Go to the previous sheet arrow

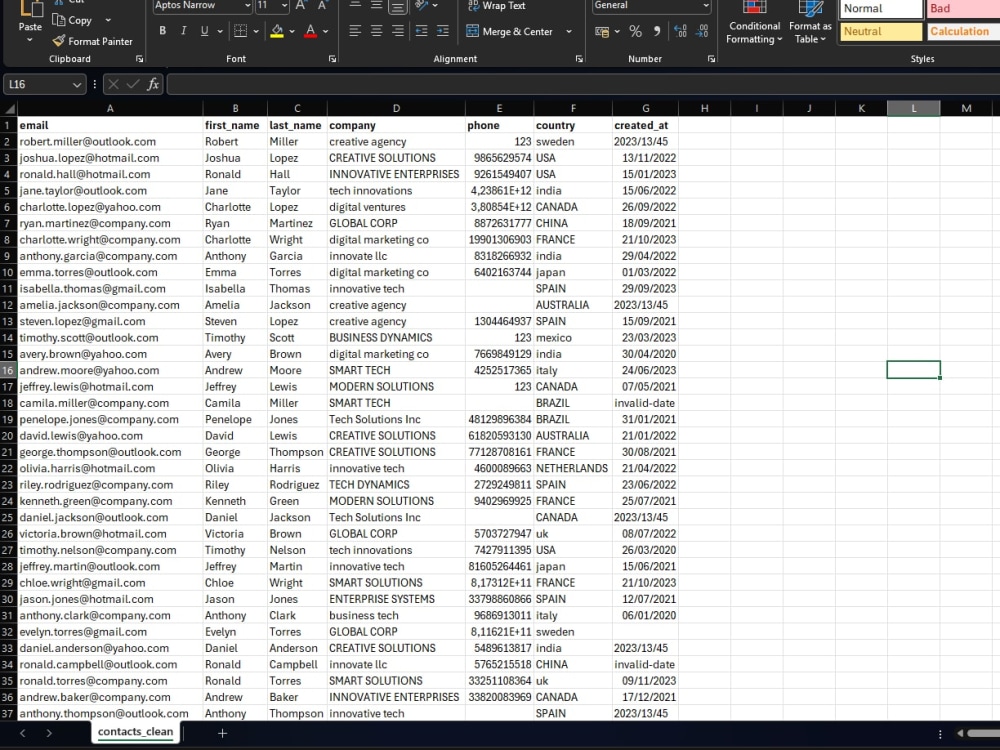[22, 733]
